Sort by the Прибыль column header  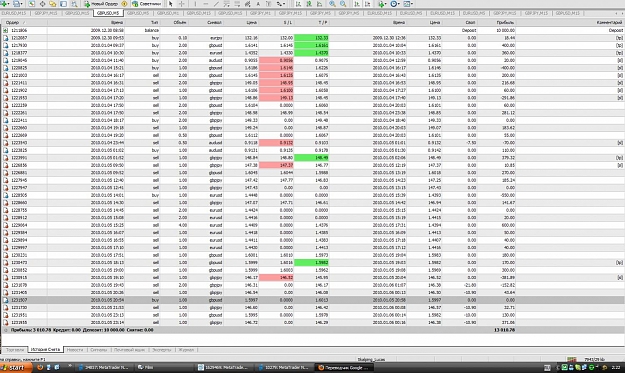(x=496, y=23)
